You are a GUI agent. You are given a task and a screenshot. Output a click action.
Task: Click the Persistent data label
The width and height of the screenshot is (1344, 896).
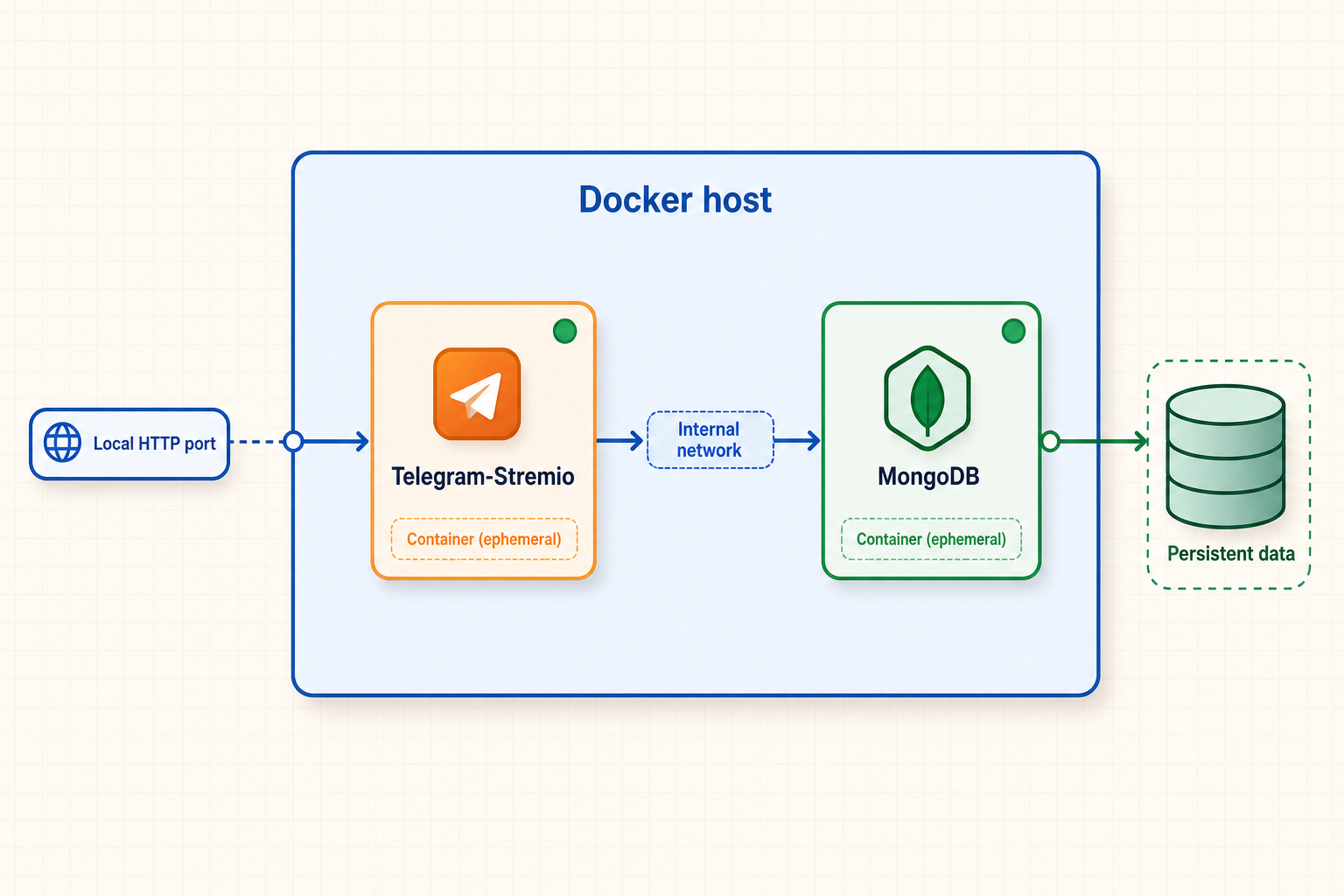pos(1230,554)
